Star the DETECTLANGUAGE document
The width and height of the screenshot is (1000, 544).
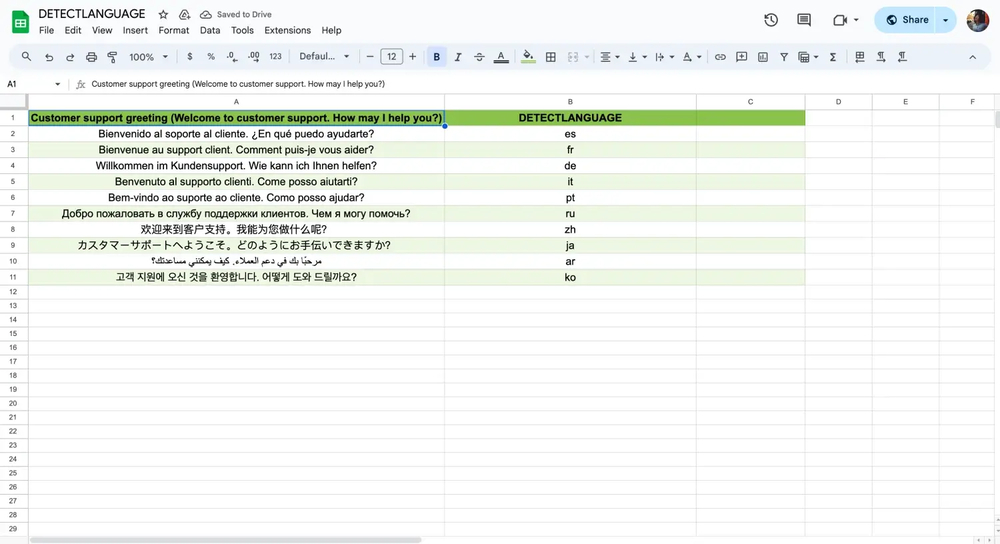click(163, 15)
